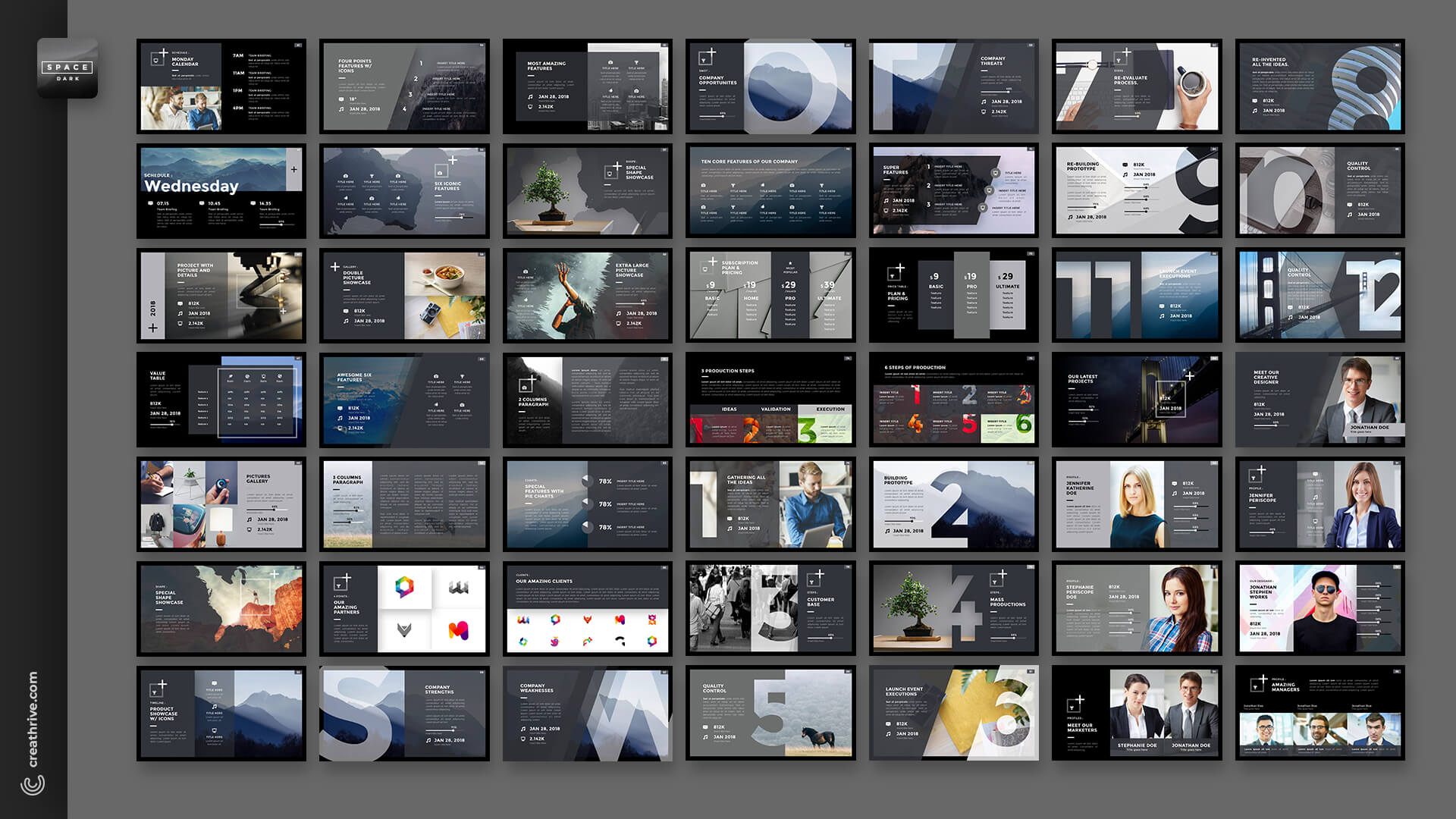This screenshot has width=1456, height=819.
Task: Open Our Amazing Partners logos slide
Action: [404, 608]
